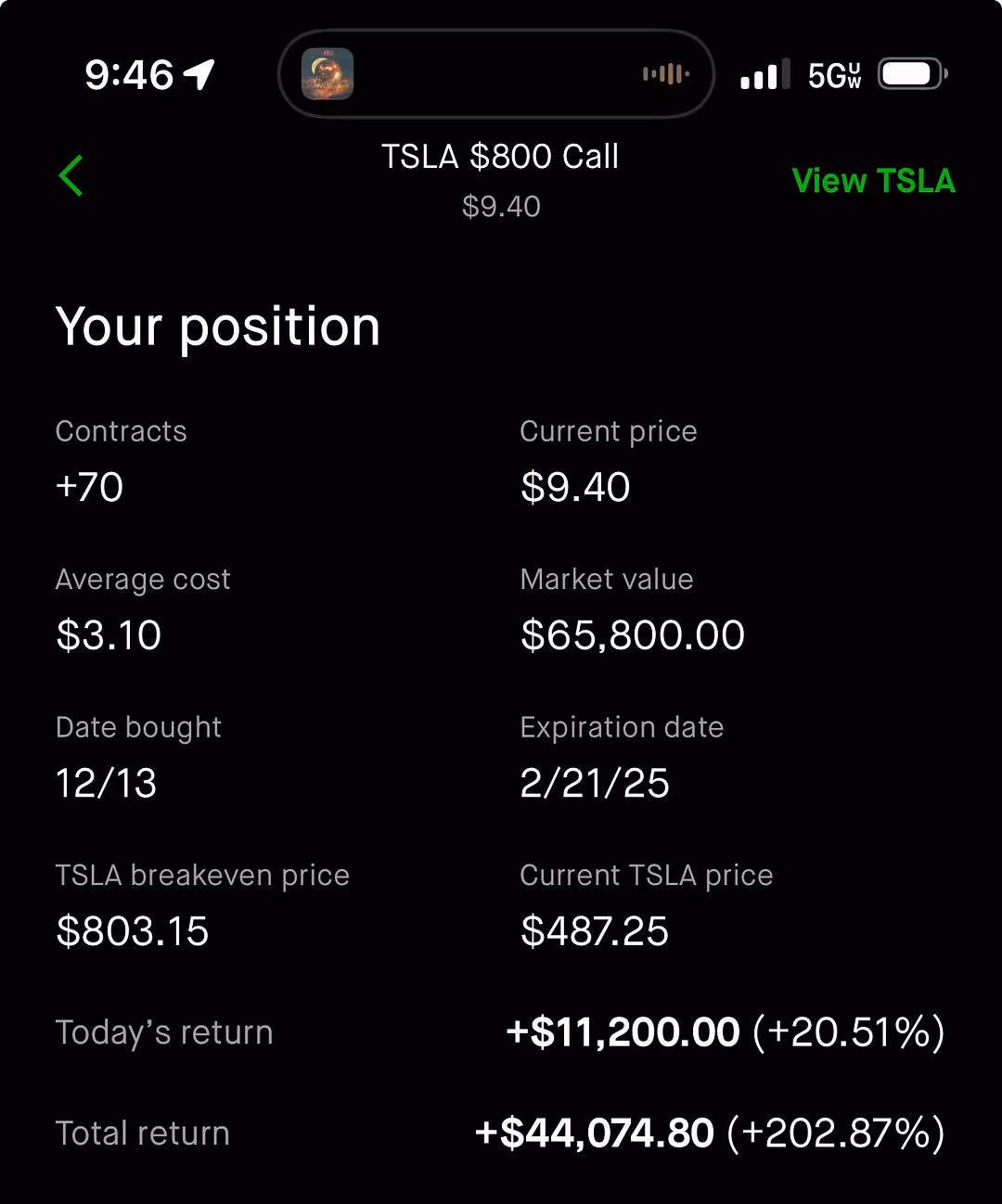Select the TSLA $800 Call title

tap(500, 157)
